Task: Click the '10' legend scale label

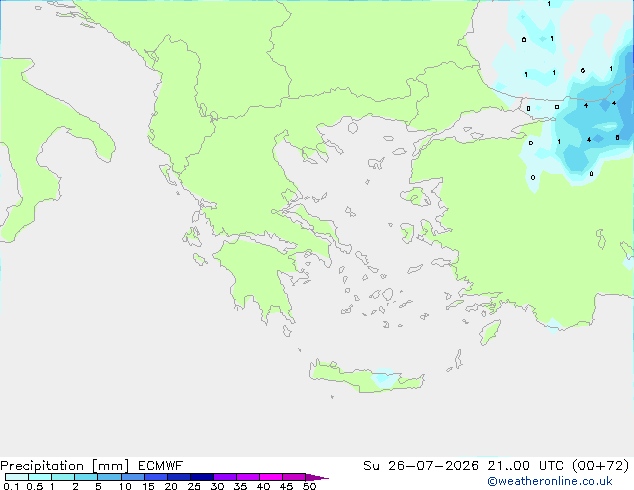Action: point(125,486)
